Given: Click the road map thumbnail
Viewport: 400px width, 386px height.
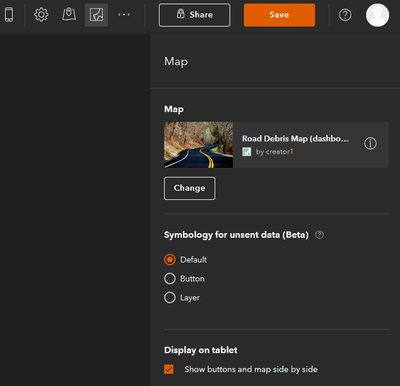Looking at the screenshot, I should 198,145.
